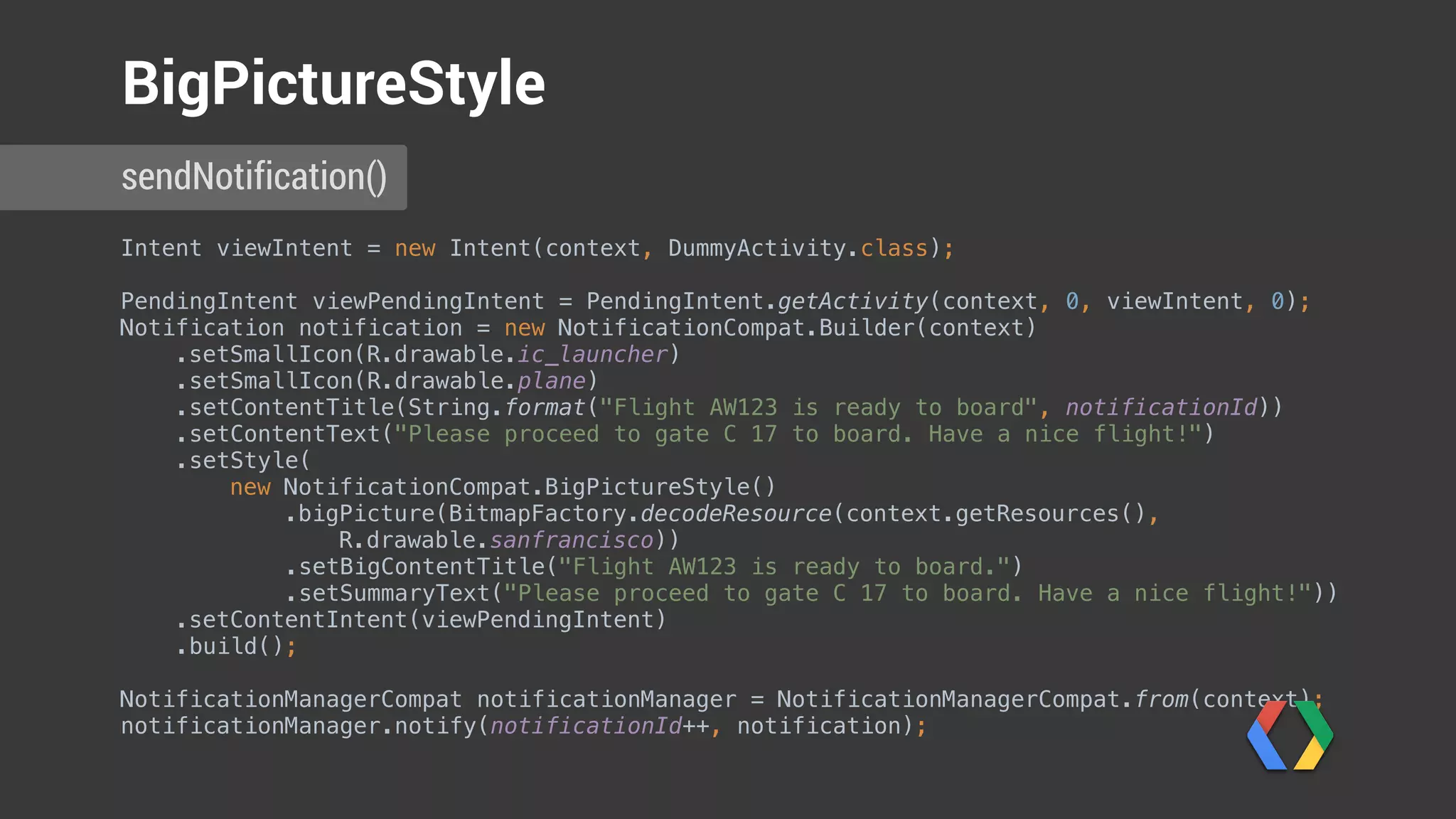
Task: Click 'new NotificationCompat.BigPictureStyle()' line
Action: click(503, 487)
